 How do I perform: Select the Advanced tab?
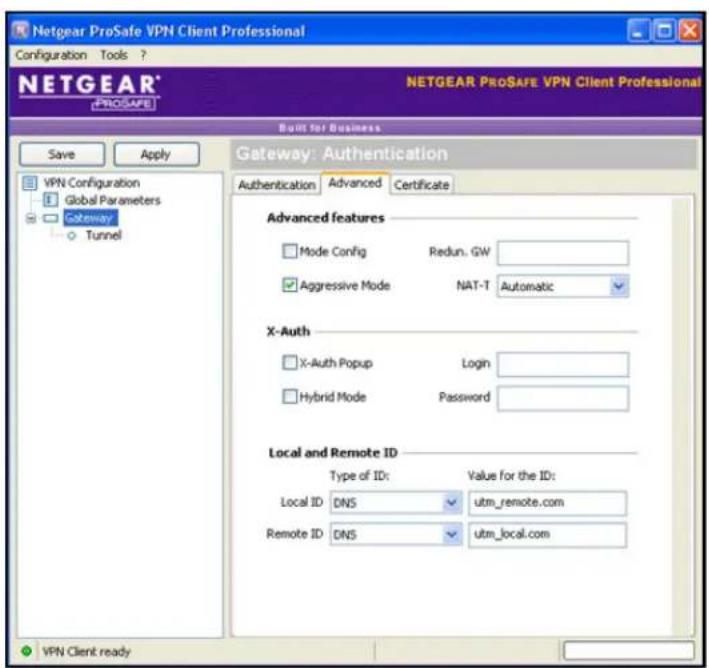355,183
